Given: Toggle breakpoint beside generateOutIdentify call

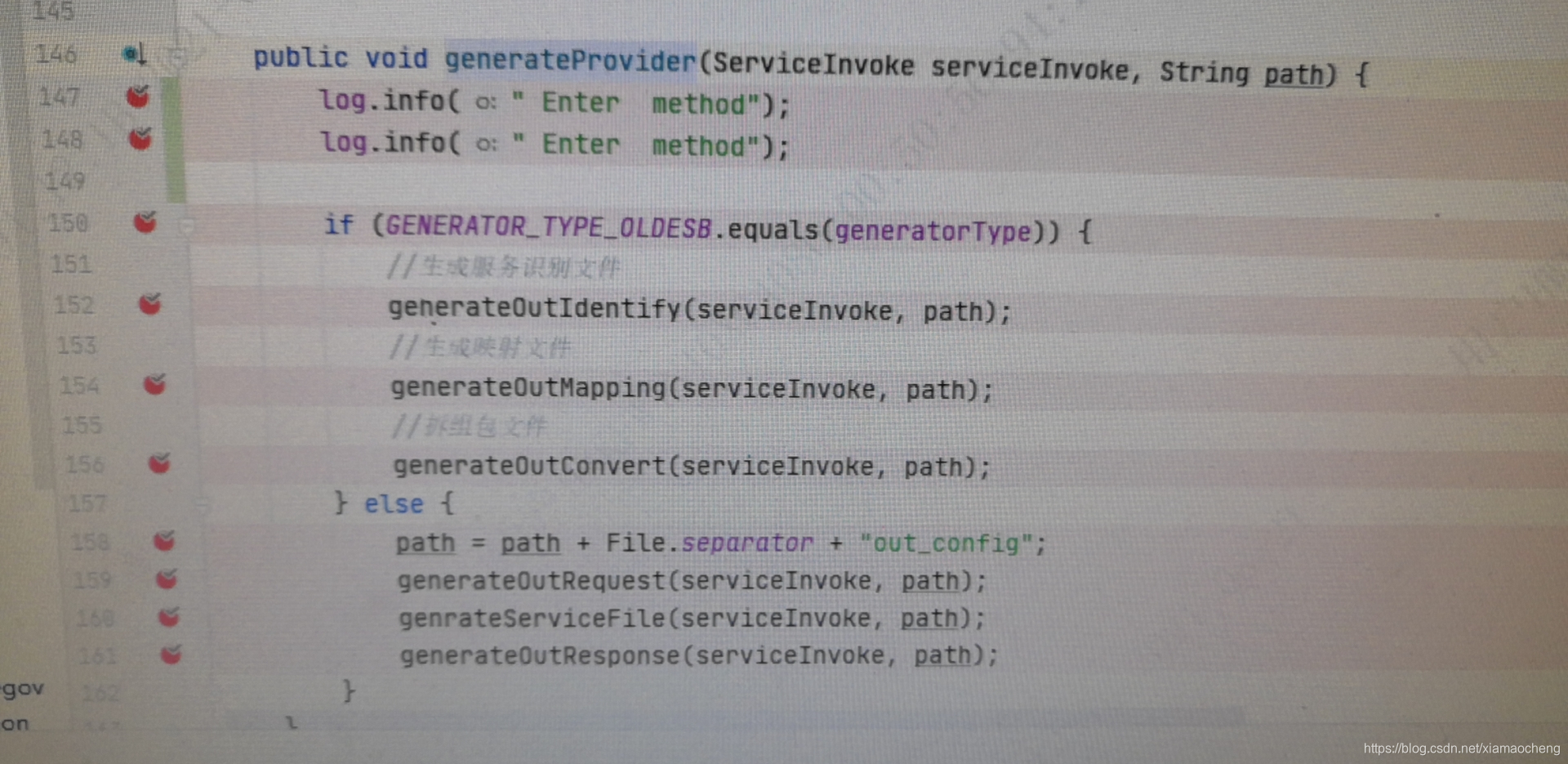Looking at the screenshot, I should click(x=149, y=304).
